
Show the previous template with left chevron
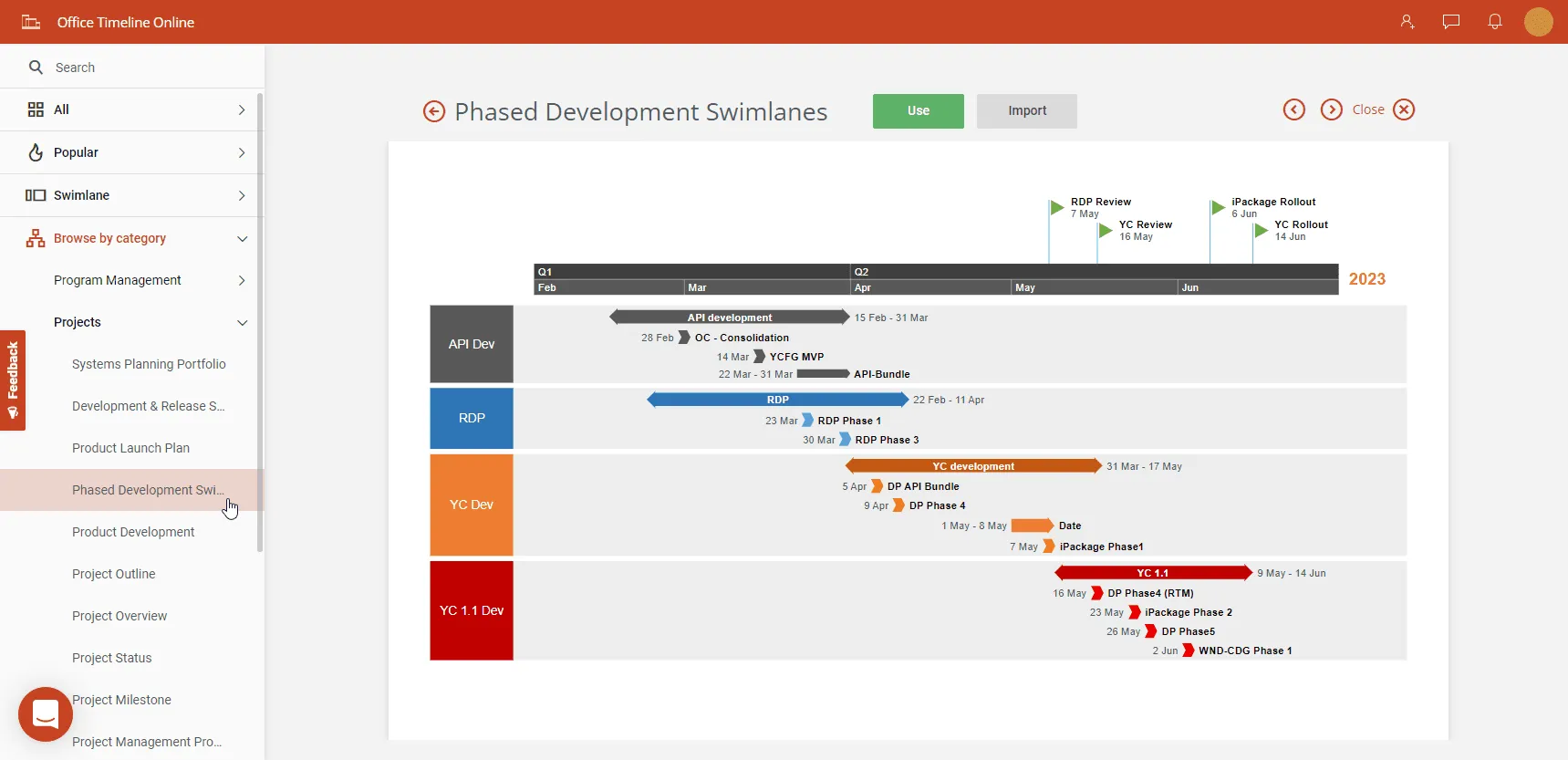(x=1293, y=109)
